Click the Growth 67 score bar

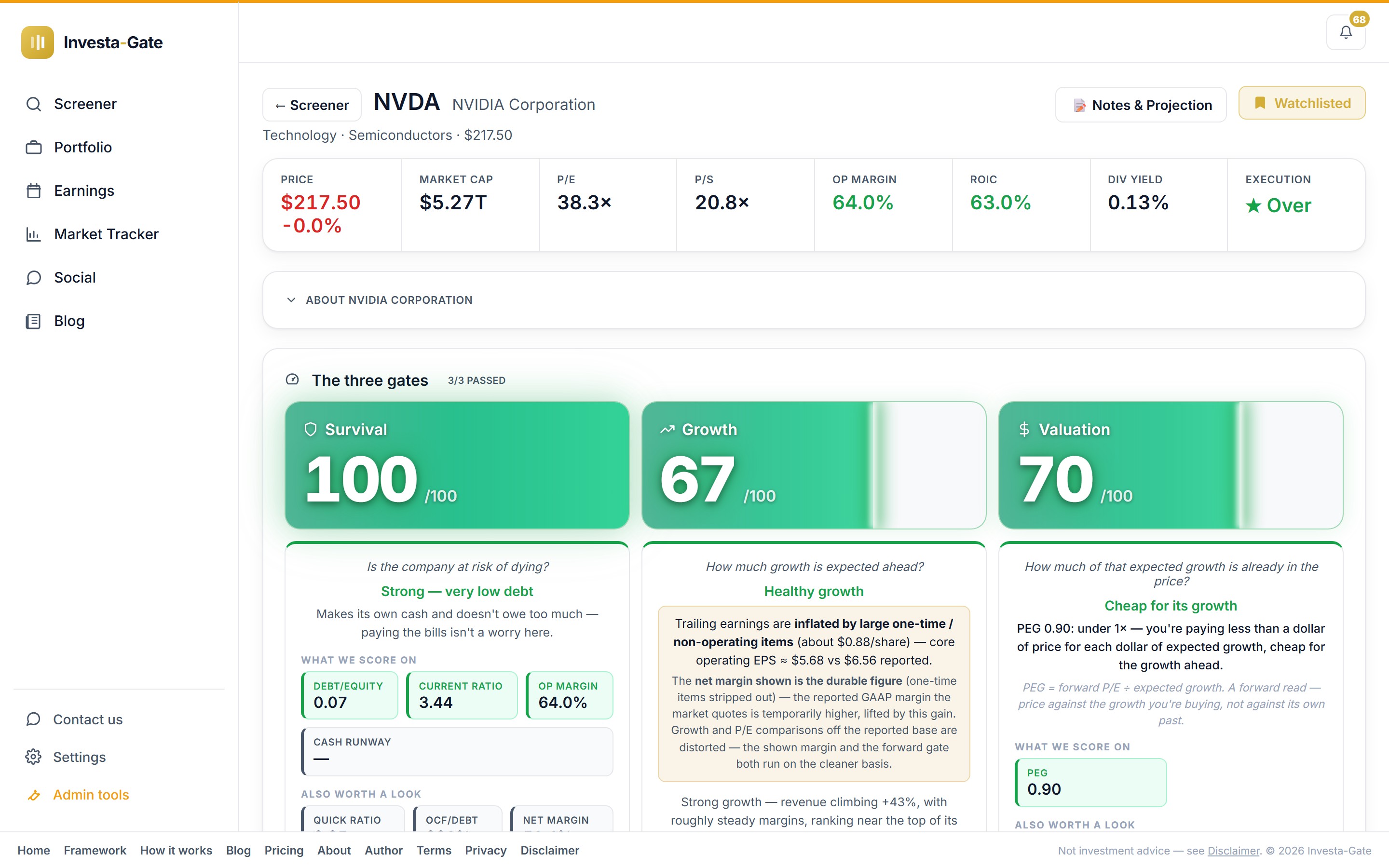(x=814, y=465)
